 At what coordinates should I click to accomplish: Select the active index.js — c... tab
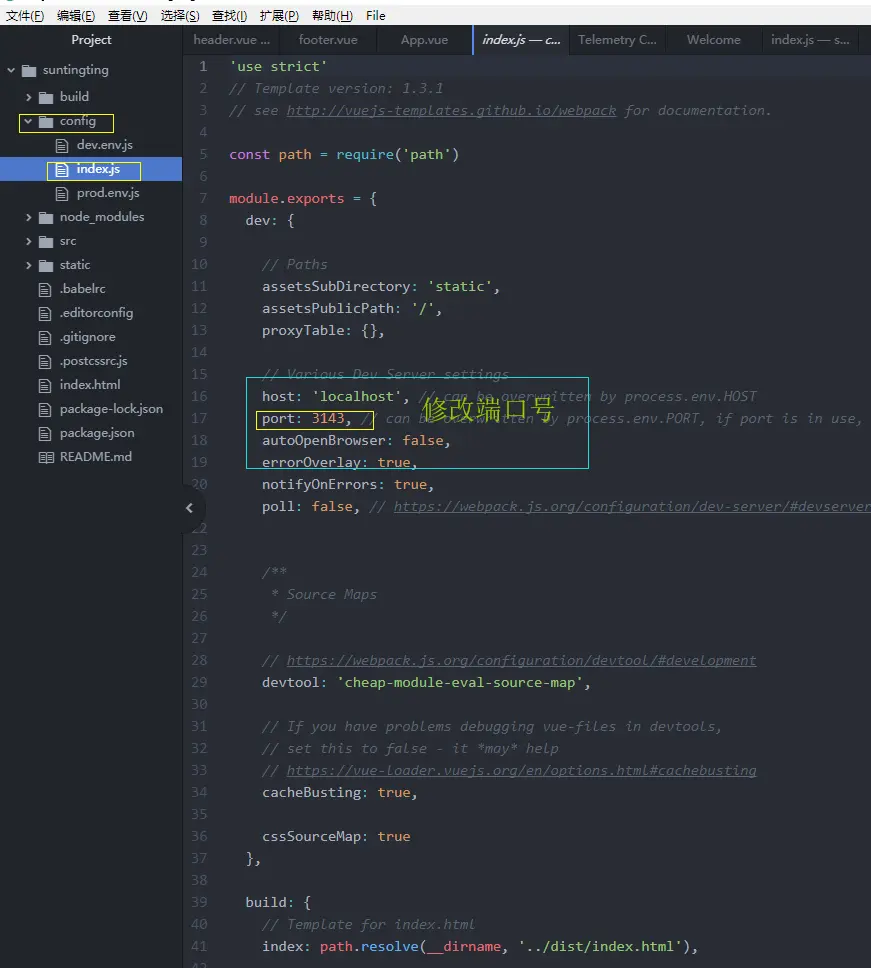(x=521, y=40)
